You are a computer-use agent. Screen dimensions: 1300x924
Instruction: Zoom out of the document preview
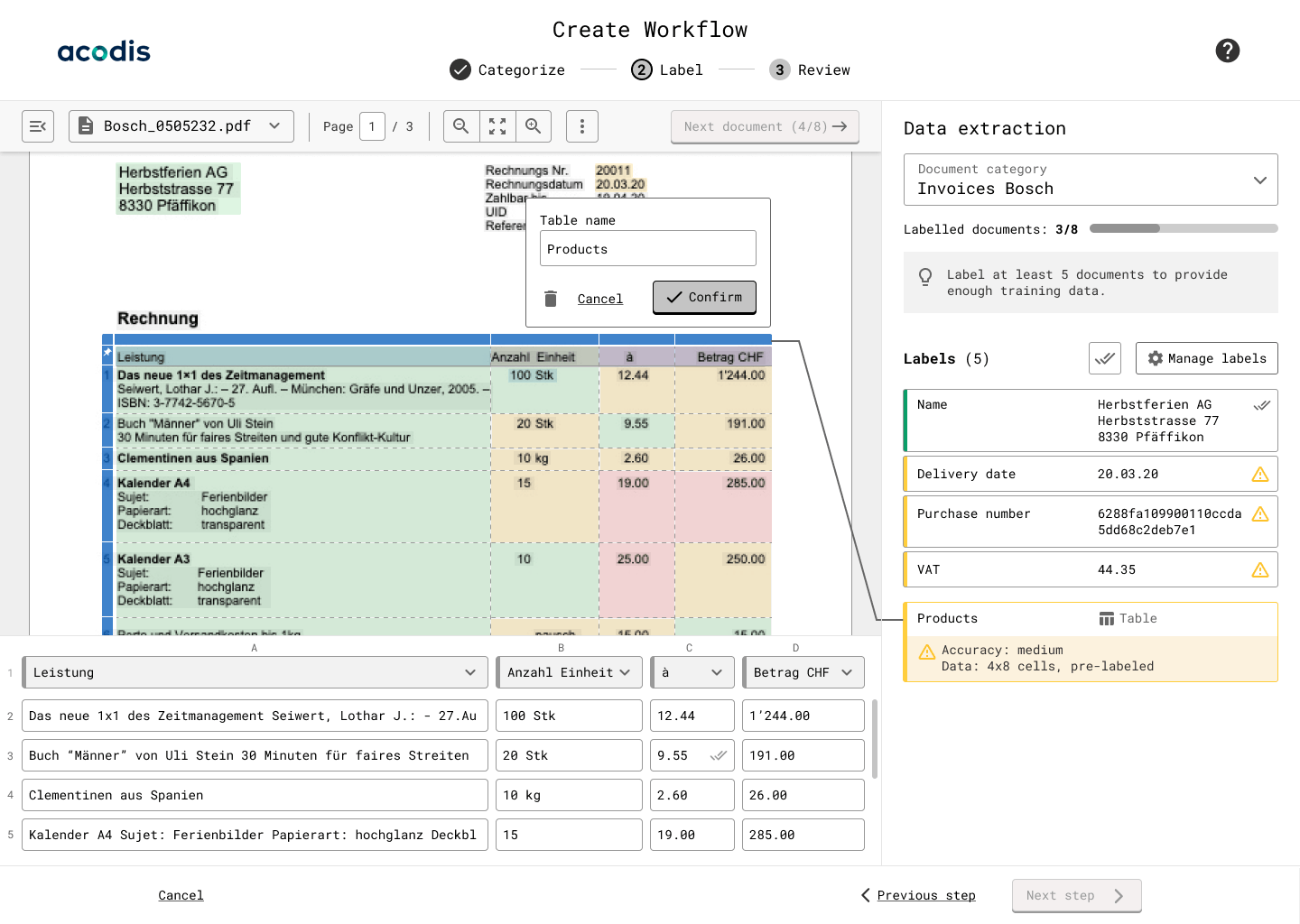click(x=460, y=126)
